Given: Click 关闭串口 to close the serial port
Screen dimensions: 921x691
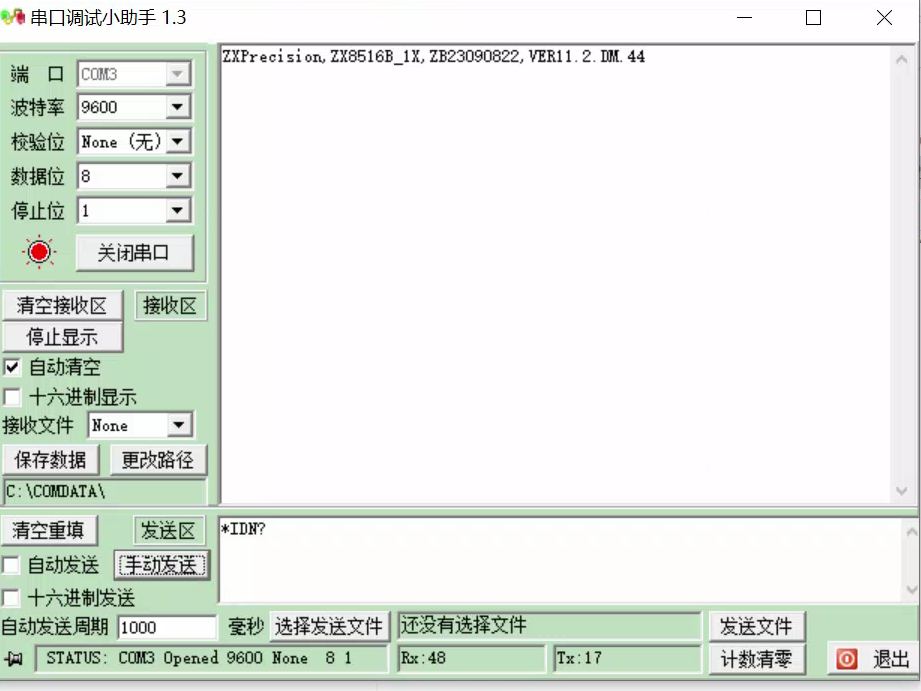Looking at the screenshot, I should [134, 252].
